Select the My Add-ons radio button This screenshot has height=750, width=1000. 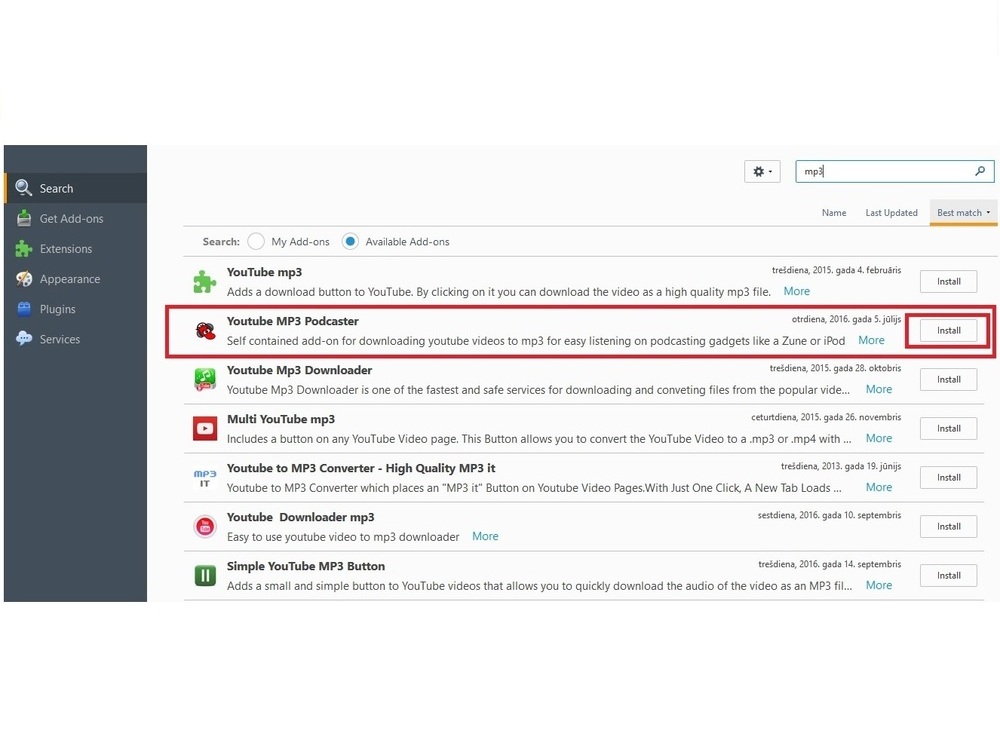256,241
